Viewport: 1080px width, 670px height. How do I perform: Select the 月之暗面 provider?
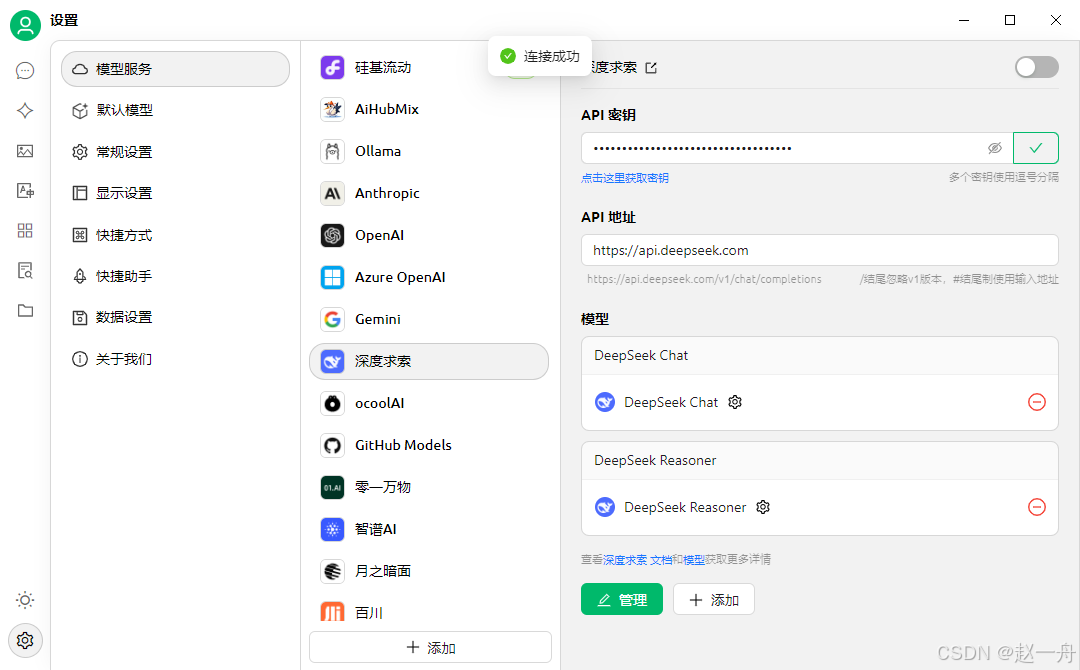point(428,572)
